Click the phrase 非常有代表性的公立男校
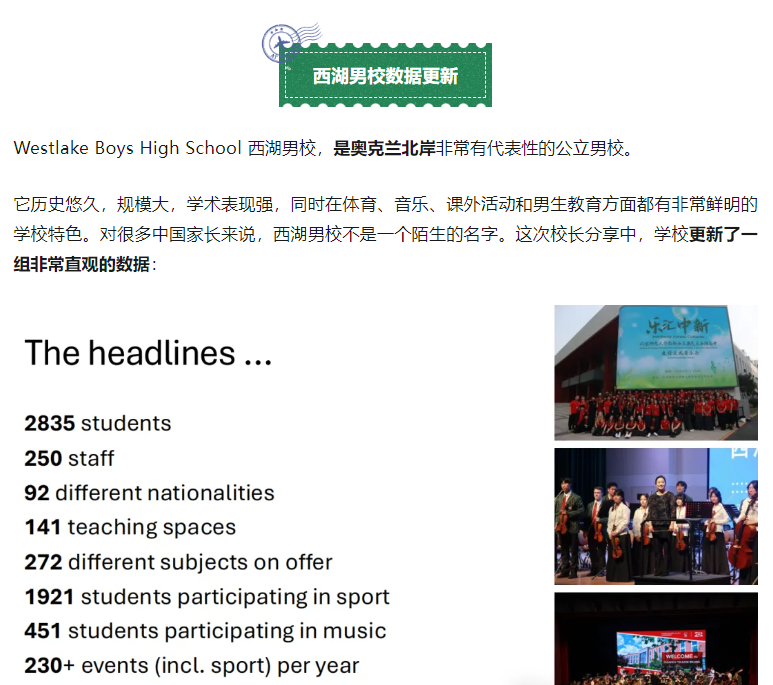Screen dimensions: 773x685 pos(529,148)
